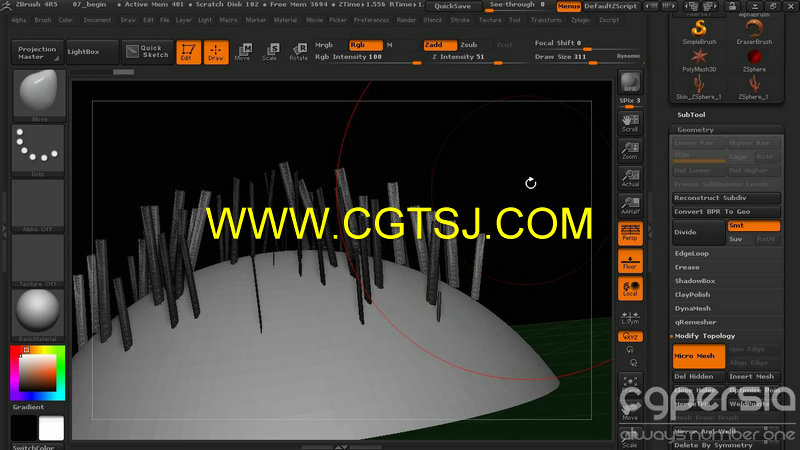Open the Dots stroke type picker
800x450 pixels.
[39, 151]
